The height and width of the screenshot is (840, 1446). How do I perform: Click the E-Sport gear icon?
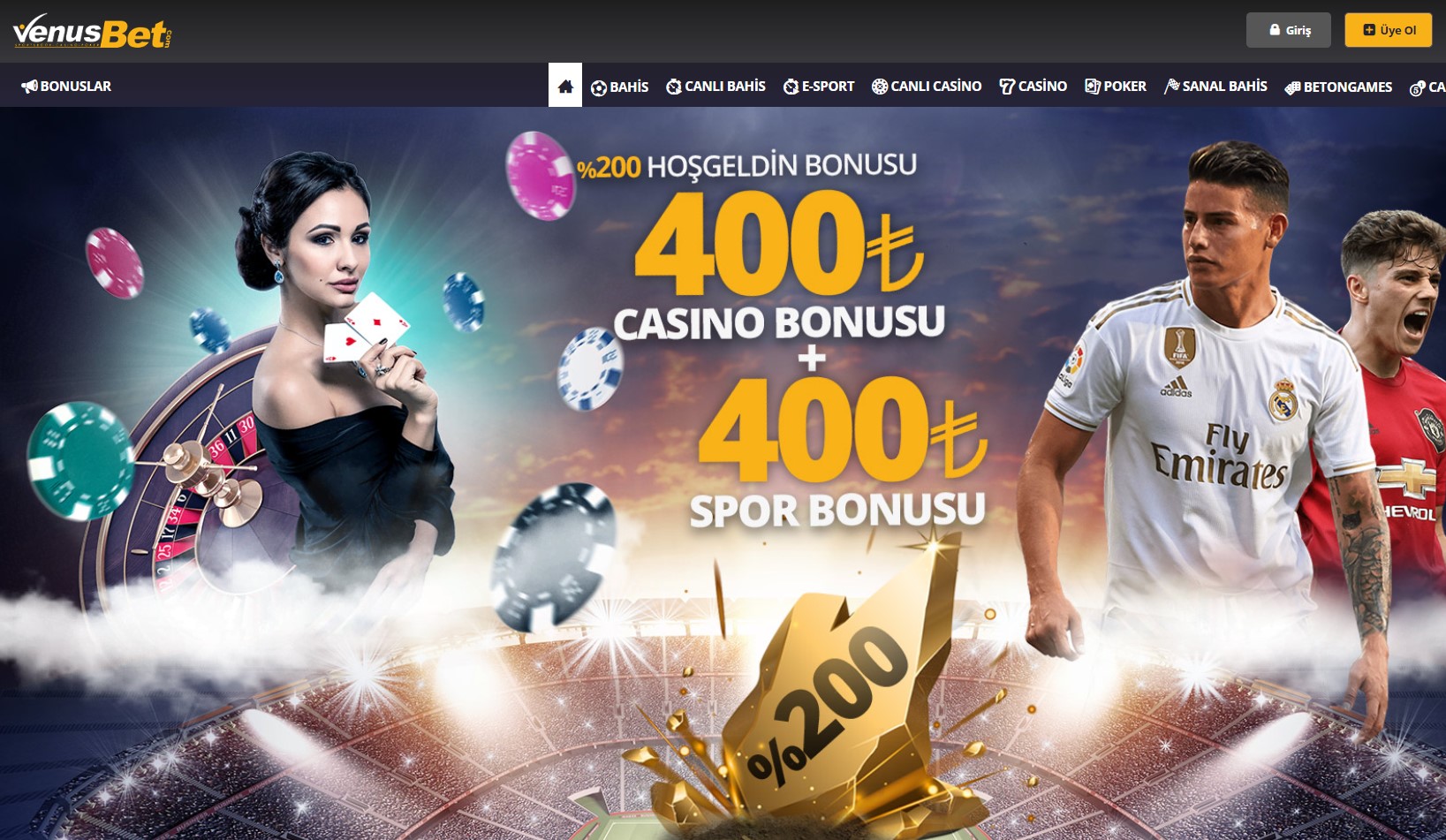click(x=791, y=87)
